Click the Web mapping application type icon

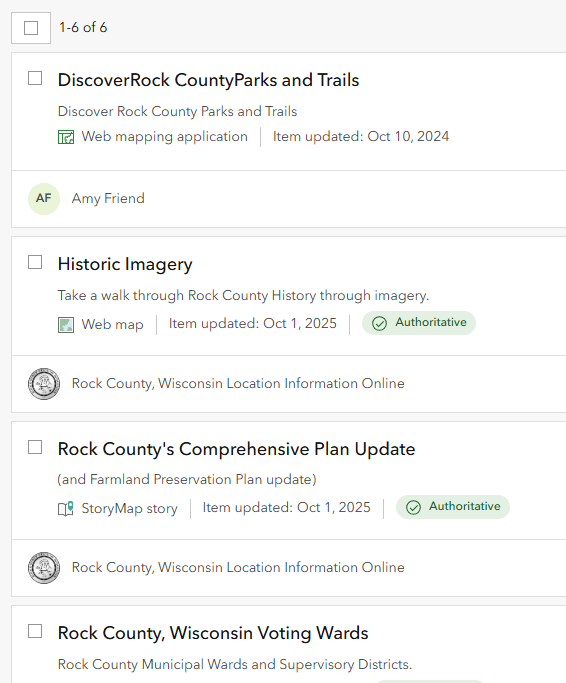click(x=66, y=137)
